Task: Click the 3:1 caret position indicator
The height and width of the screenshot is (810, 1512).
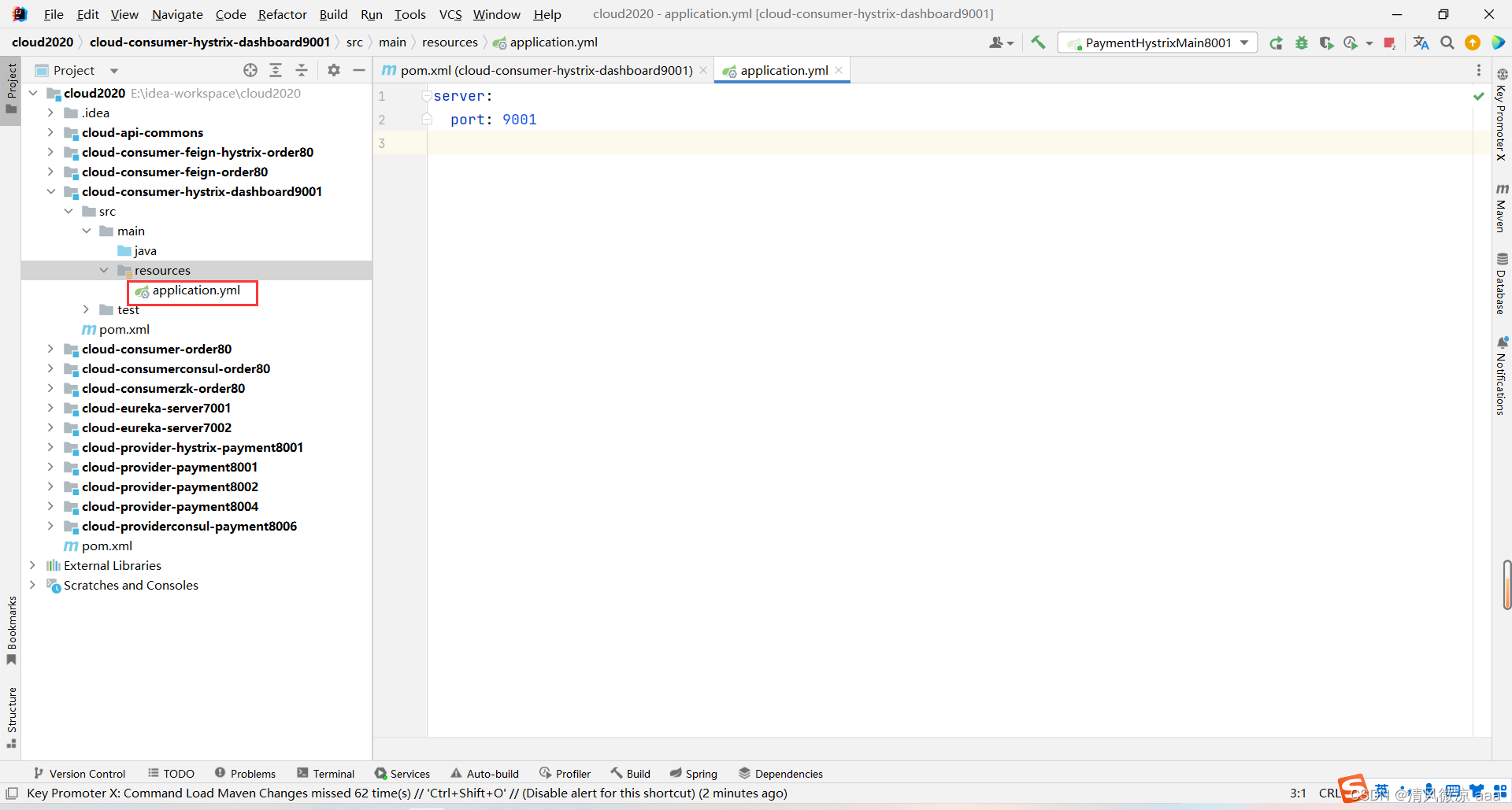Action: [x=1298, y=793]
